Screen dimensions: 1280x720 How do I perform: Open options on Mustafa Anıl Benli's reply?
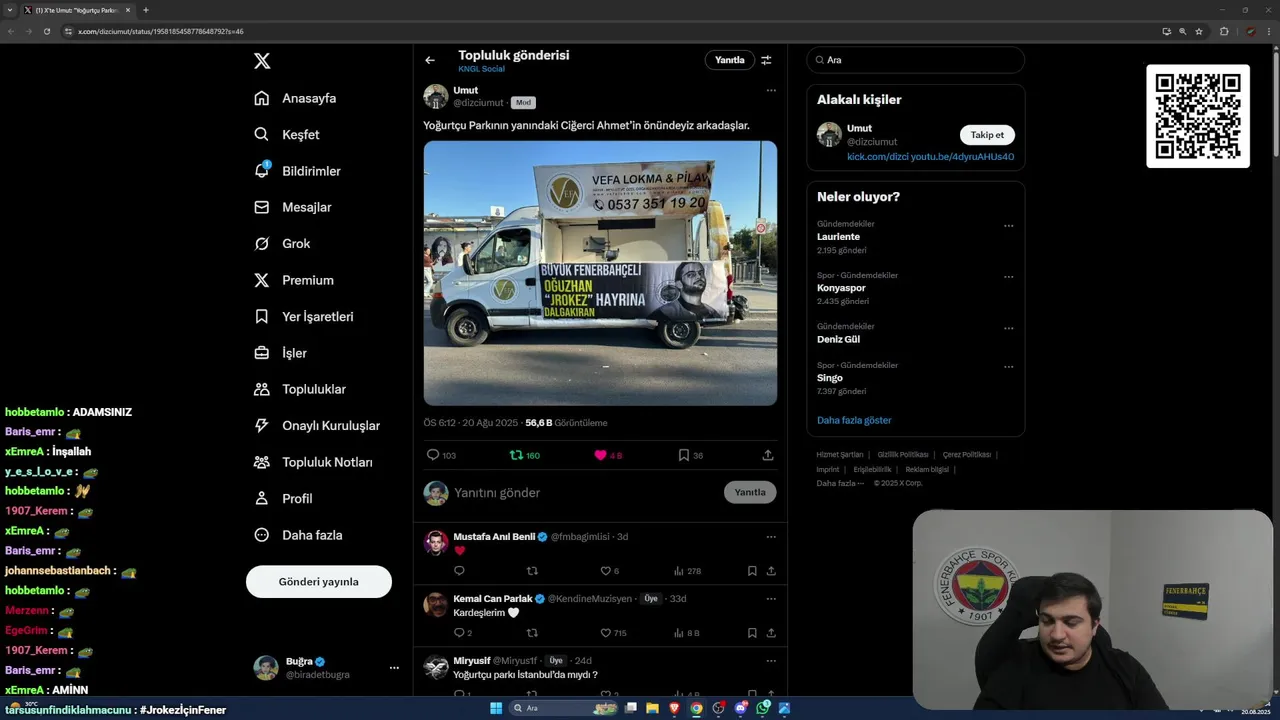point(771,537)
